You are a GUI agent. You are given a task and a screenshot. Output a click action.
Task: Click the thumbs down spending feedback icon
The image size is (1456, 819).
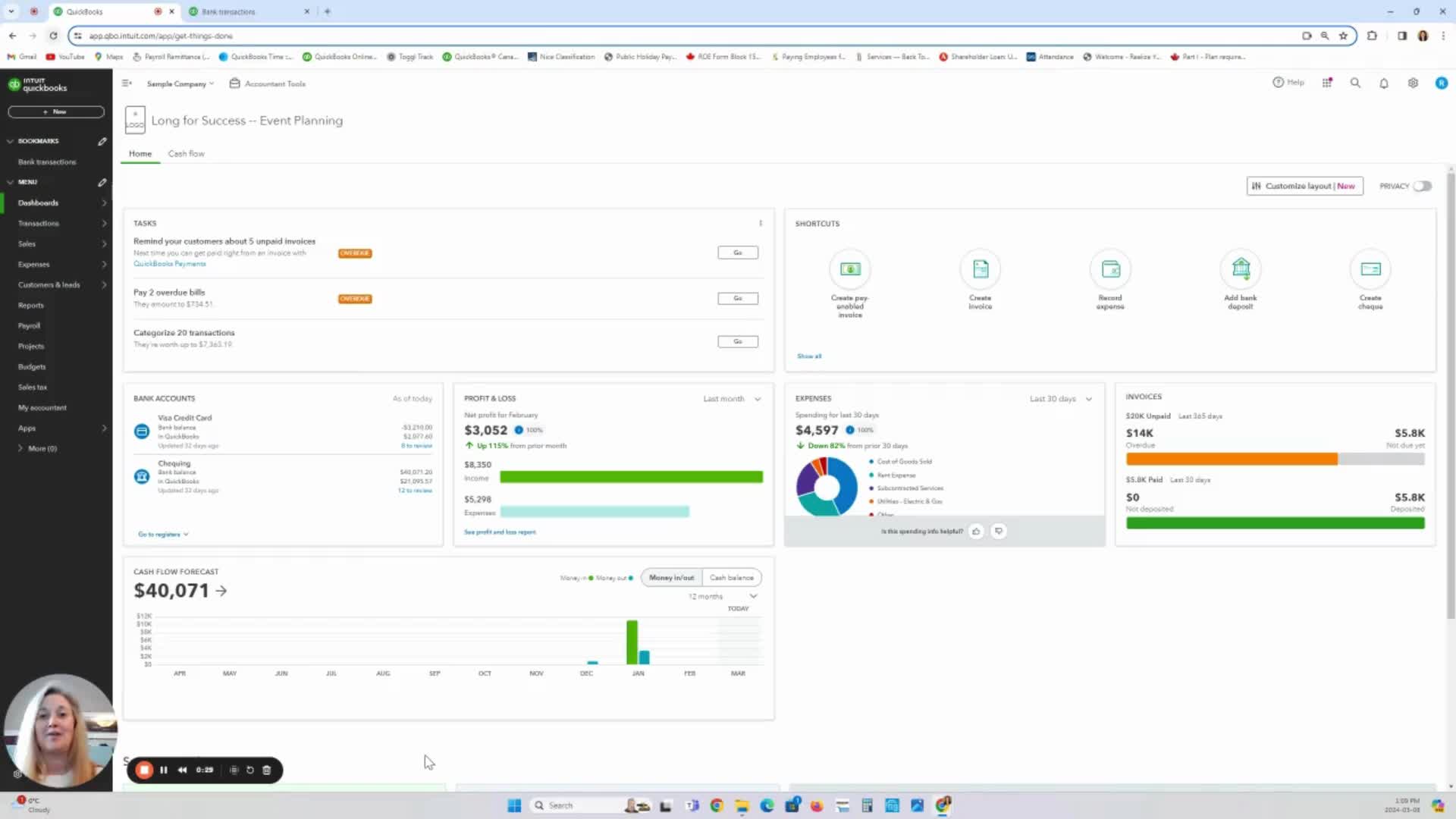point(999,531)
